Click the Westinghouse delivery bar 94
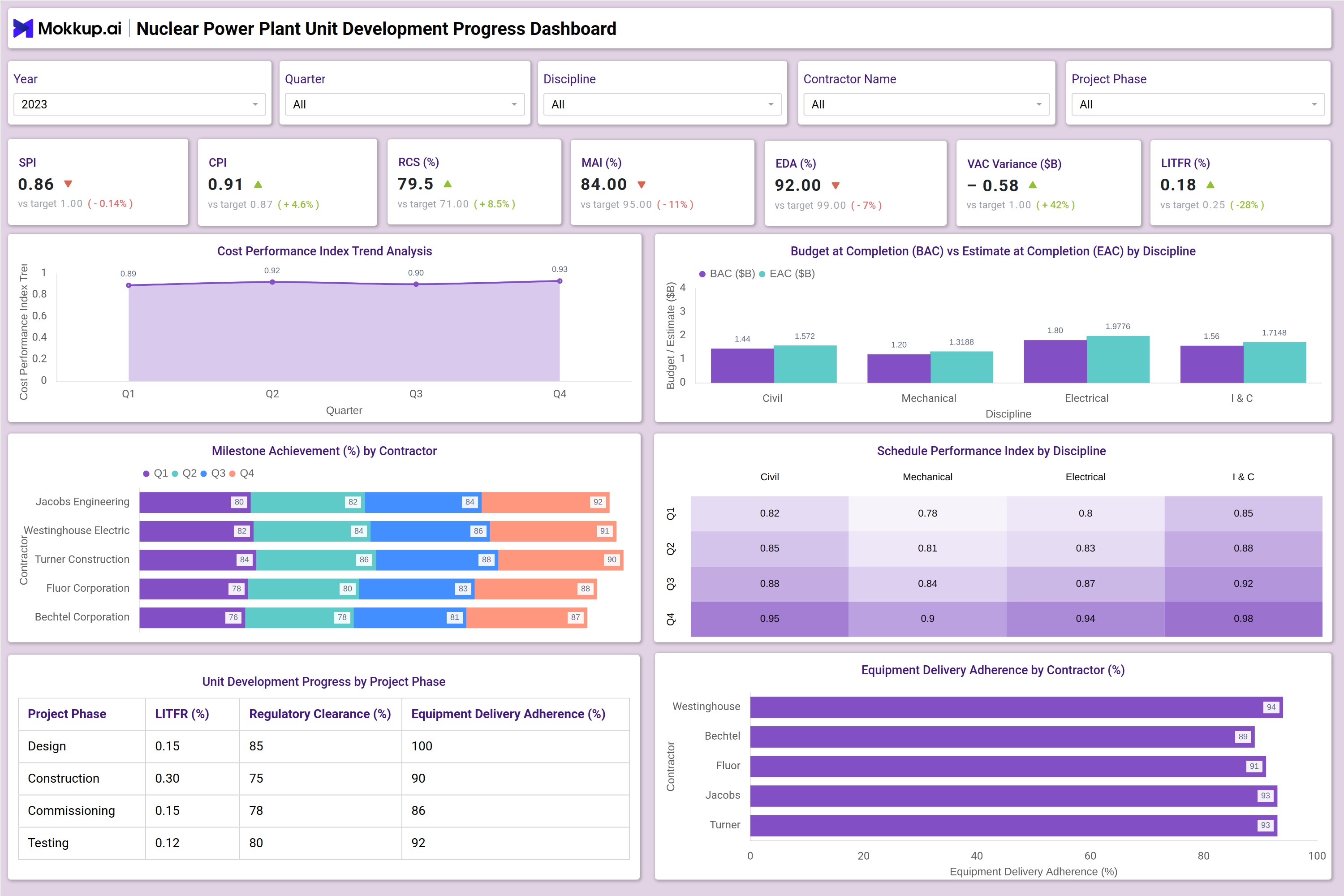This screenshot has width=1344, height=896. pyautogui.click(x=1017, y=707)
